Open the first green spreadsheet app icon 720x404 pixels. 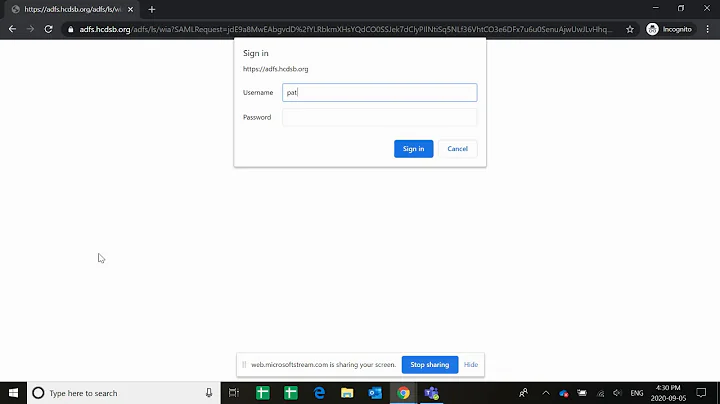point(263,393)
